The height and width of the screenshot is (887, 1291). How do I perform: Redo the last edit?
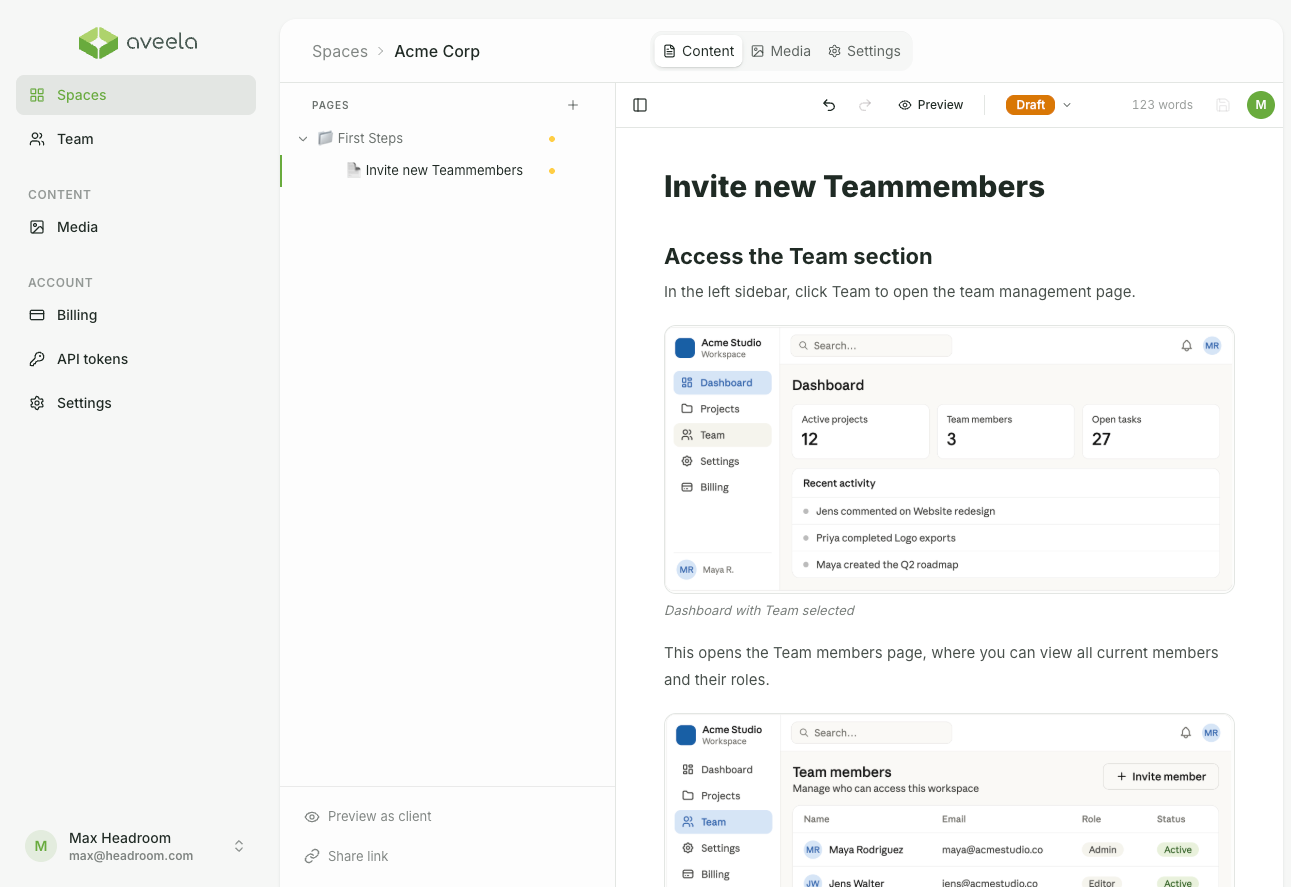pyautogui.click(x=865, y=105)
